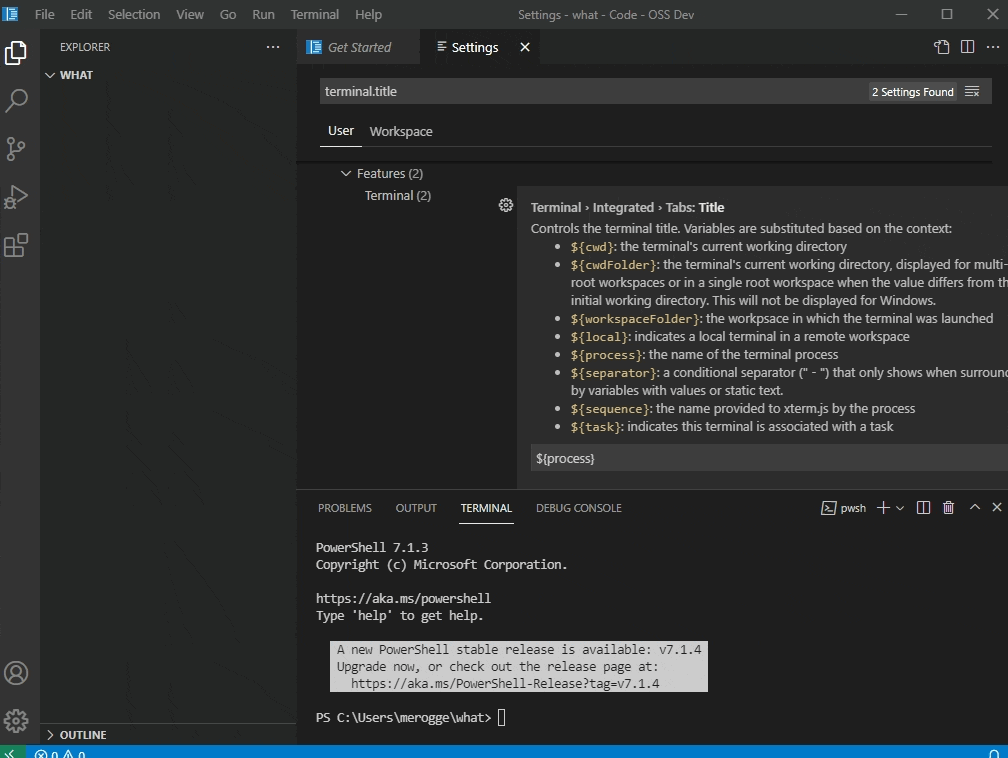Switch to the Workspace settings tab

(400, 131)
